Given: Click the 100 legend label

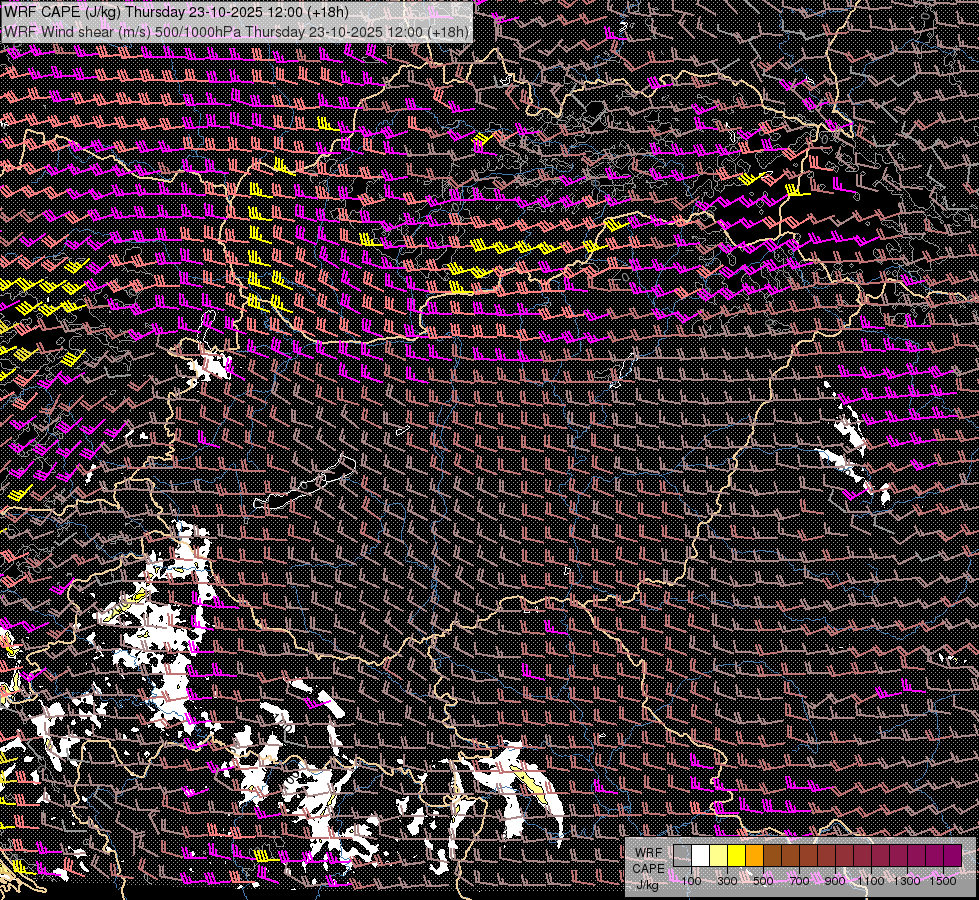Looking at the screenshot, I should (691, 881).
